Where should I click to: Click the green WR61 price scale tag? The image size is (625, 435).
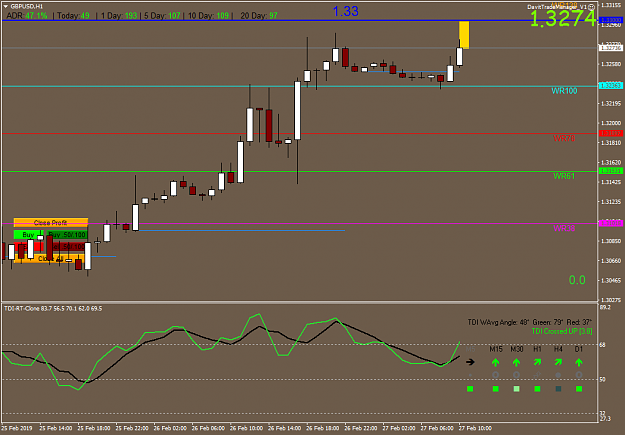(x=611, y=171)
